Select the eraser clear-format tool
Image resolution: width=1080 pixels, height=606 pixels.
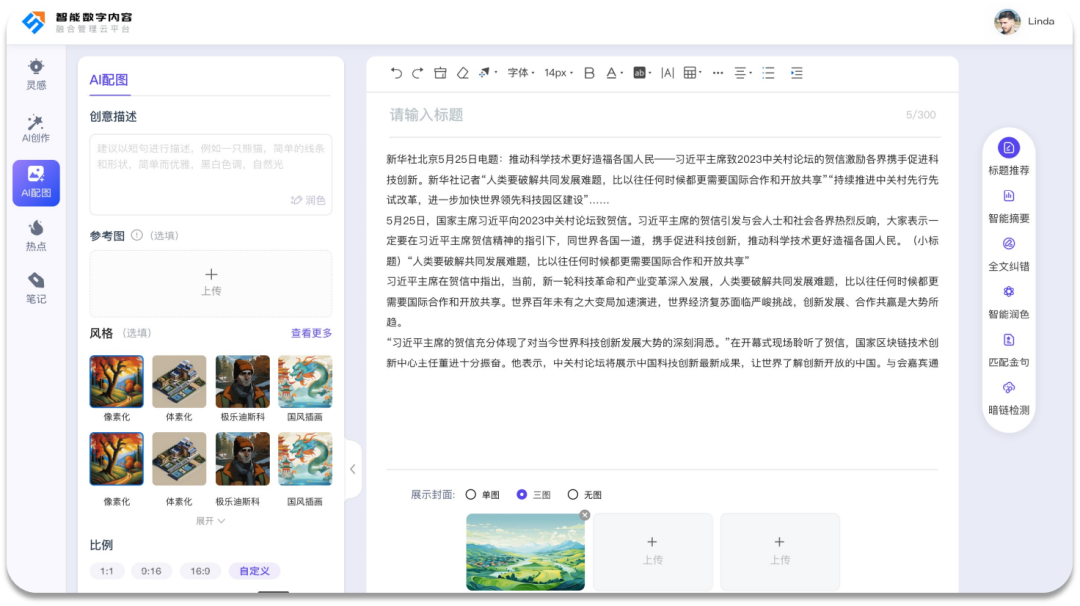pyautogui.click(x=462, y=73)
